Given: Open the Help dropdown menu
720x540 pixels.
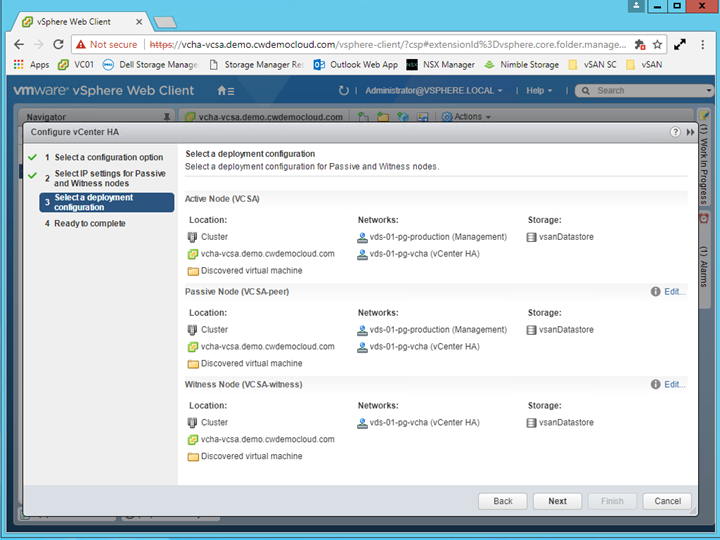Looking at the screenshot, I should pos(539,90).
